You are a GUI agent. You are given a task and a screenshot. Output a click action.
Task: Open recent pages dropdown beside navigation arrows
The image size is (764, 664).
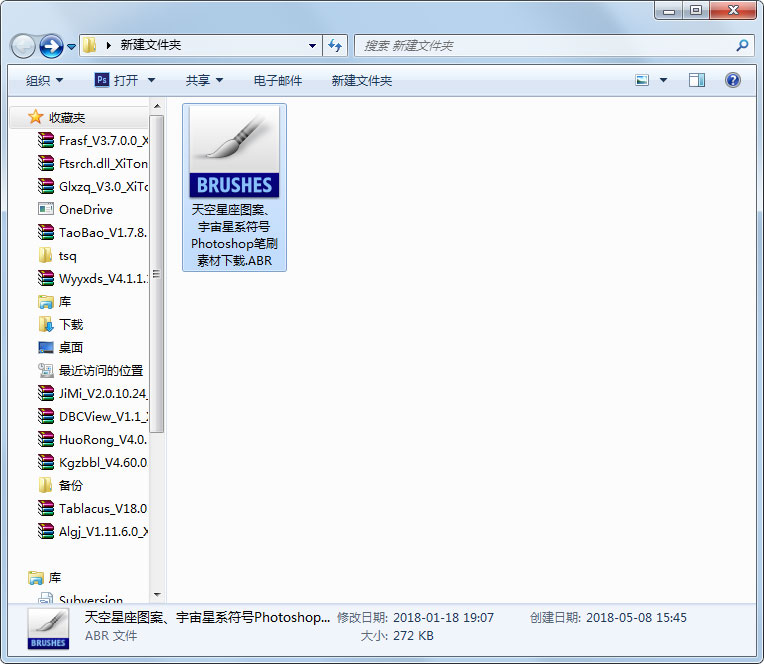[71, 47]
